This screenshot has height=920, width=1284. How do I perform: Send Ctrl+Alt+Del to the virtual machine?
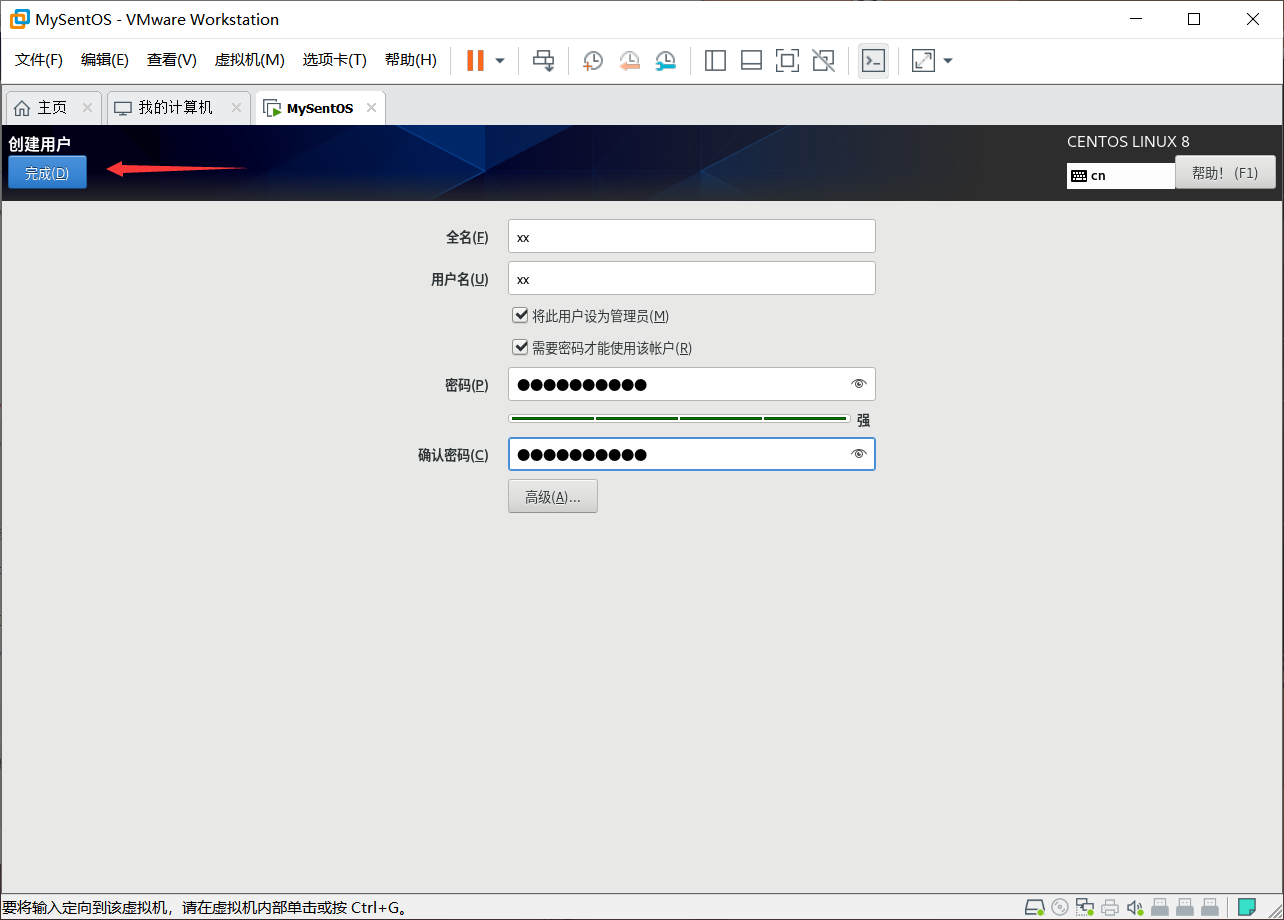coord(543,61)
